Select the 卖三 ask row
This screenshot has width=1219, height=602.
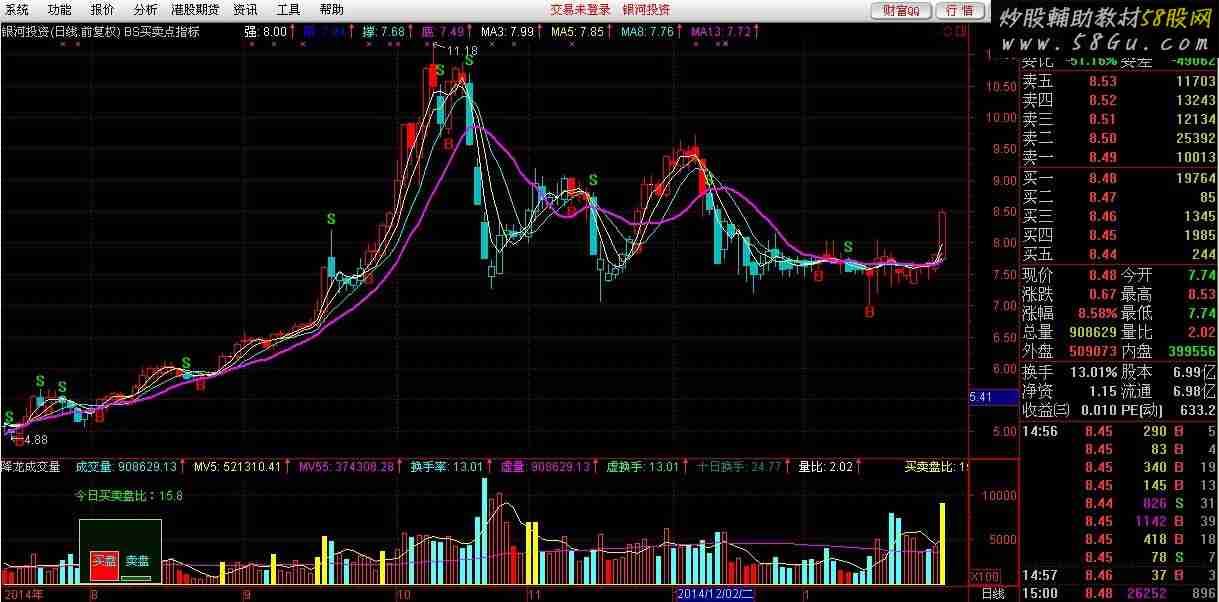click(1119, 120)
